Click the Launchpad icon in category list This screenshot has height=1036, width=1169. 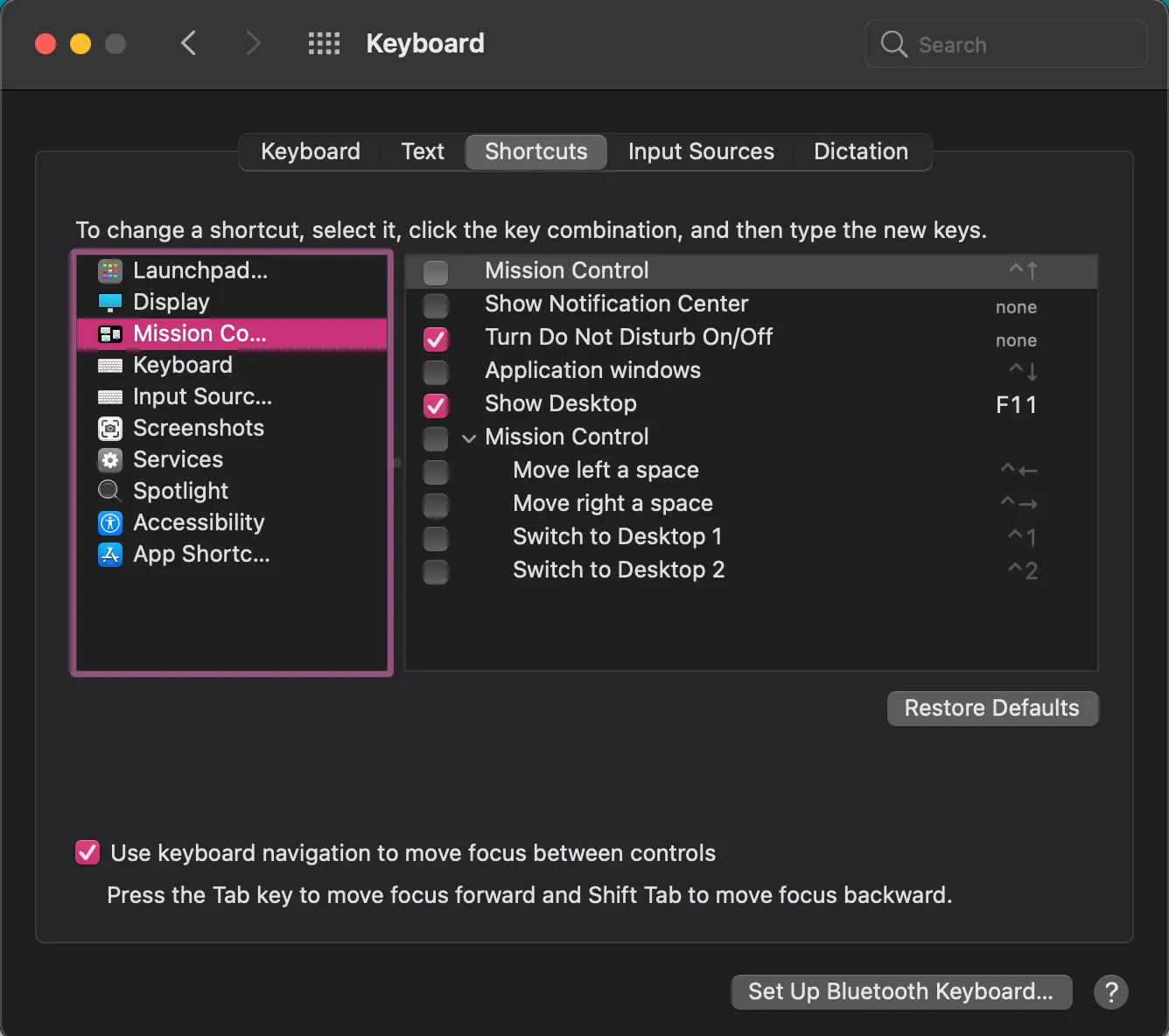click(x=110, y=271)
